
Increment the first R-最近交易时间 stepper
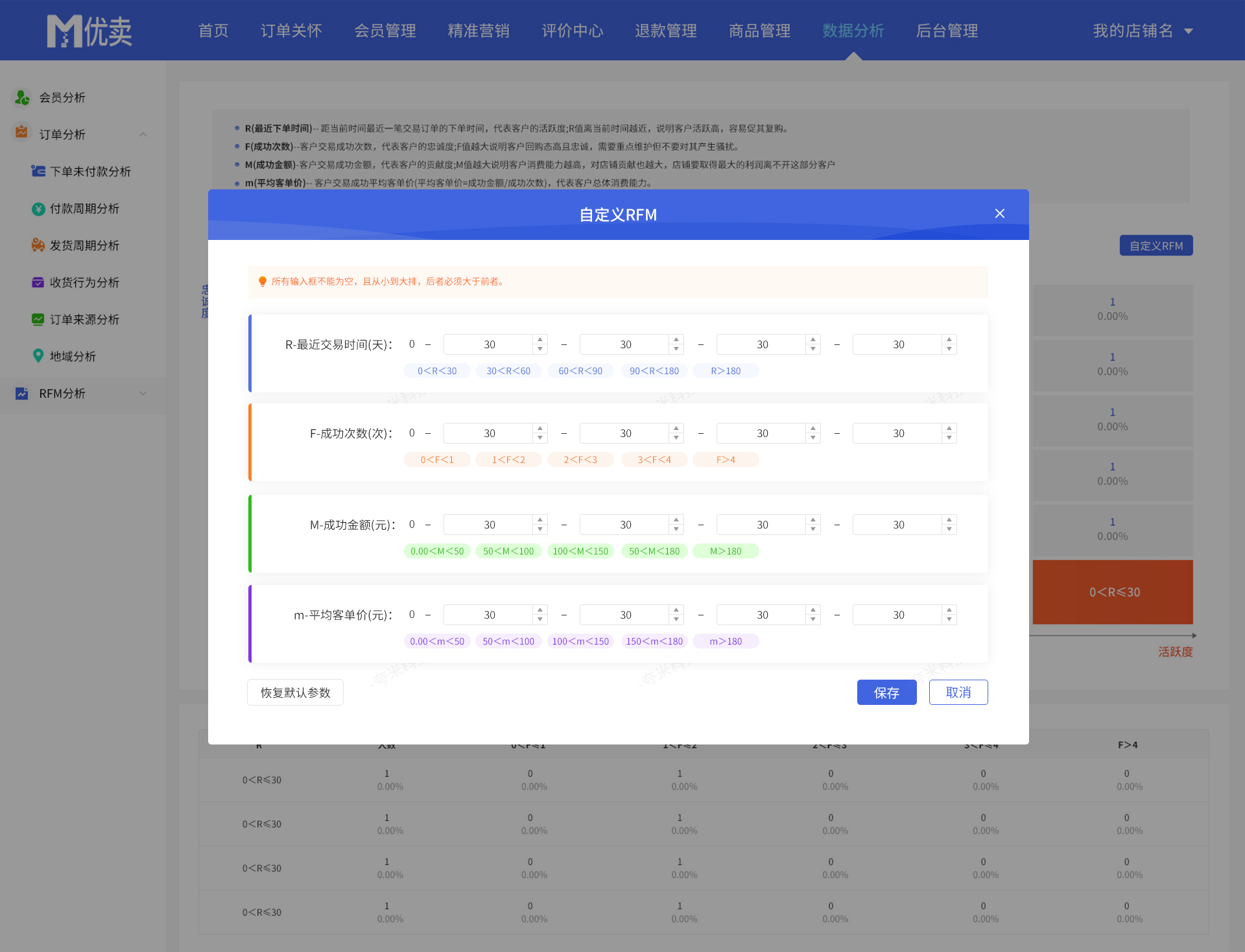(x=540, y=339)
